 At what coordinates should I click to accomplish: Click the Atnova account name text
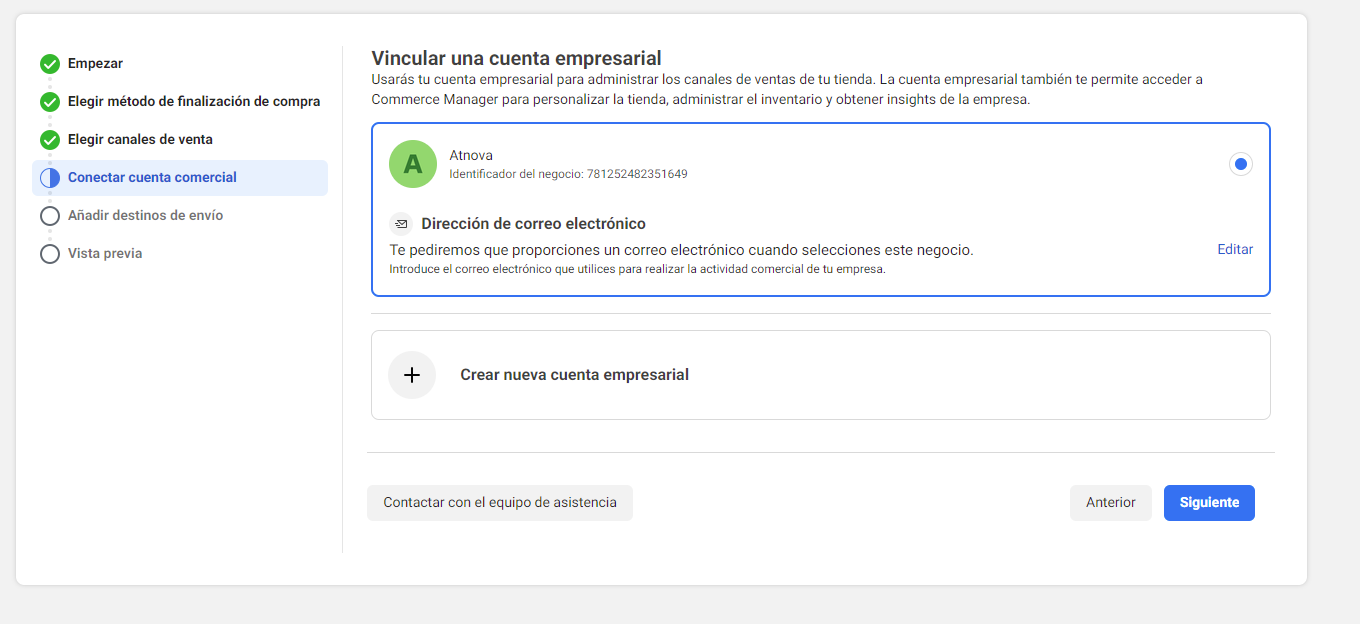click(471, 155)
